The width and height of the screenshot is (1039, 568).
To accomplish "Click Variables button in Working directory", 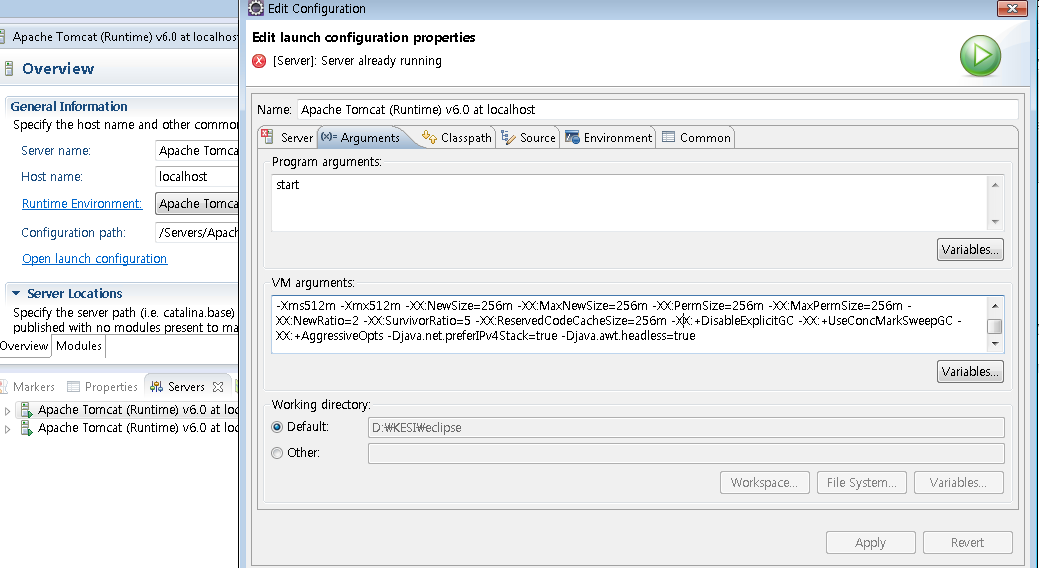I will pyautogui.click(x=958, y=483).
